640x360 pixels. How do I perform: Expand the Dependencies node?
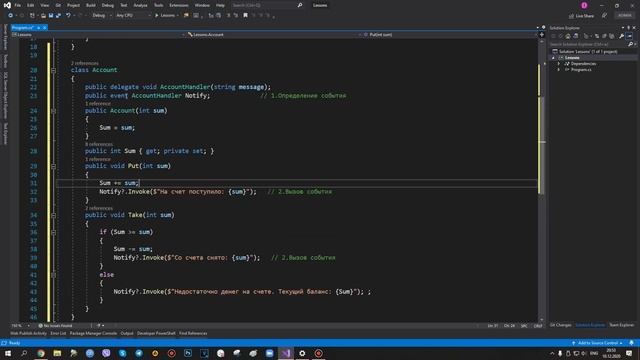click(559, 64)
